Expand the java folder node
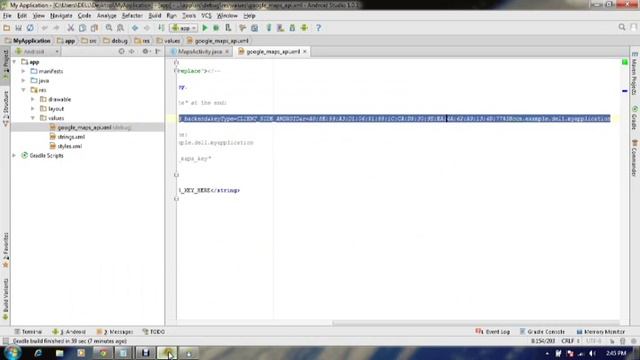This screenshot has width=640, height=360. click(x=24, y=80)
